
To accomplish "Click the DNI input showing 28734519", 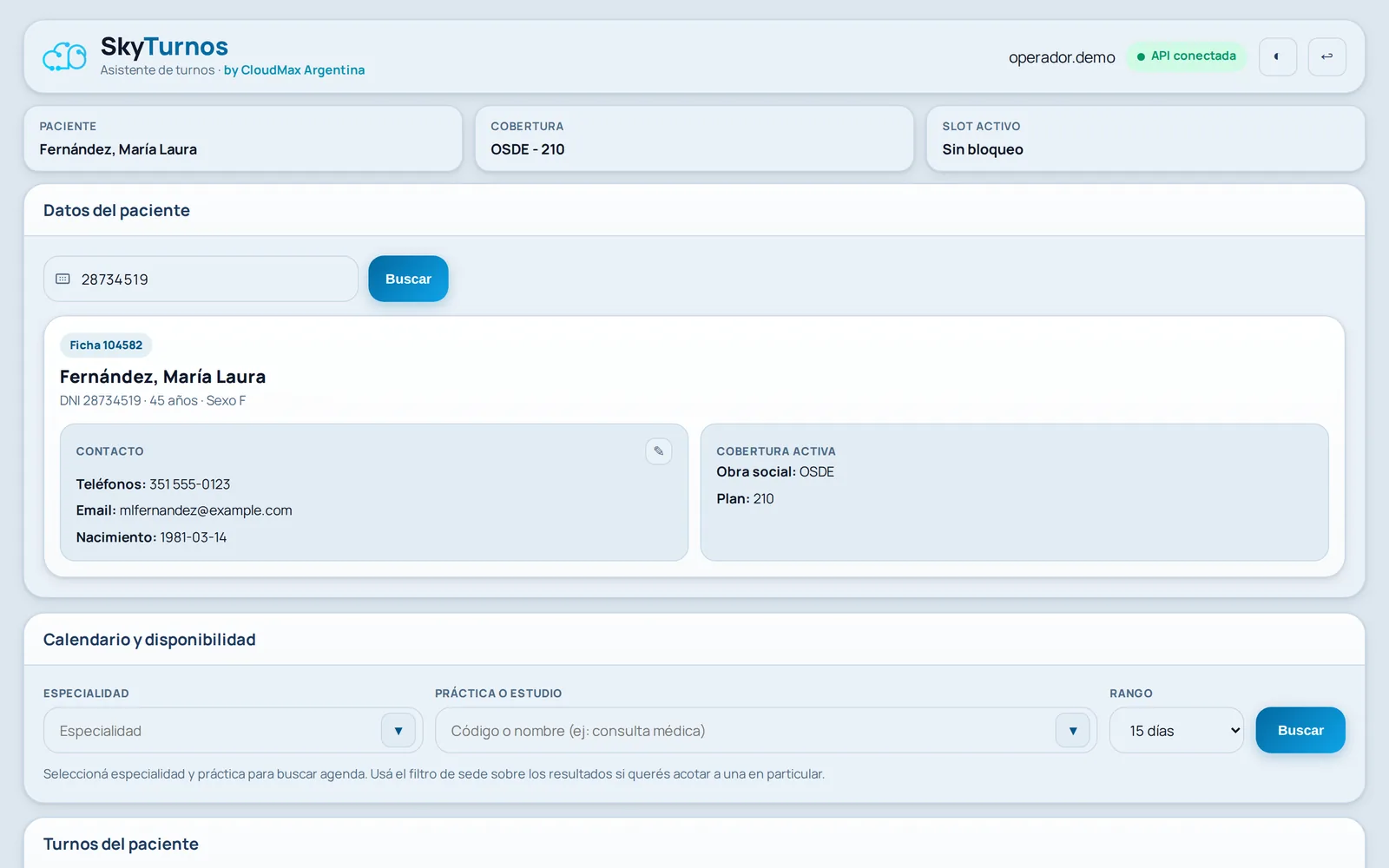I will pyautogui.click(x=201, y=279).
